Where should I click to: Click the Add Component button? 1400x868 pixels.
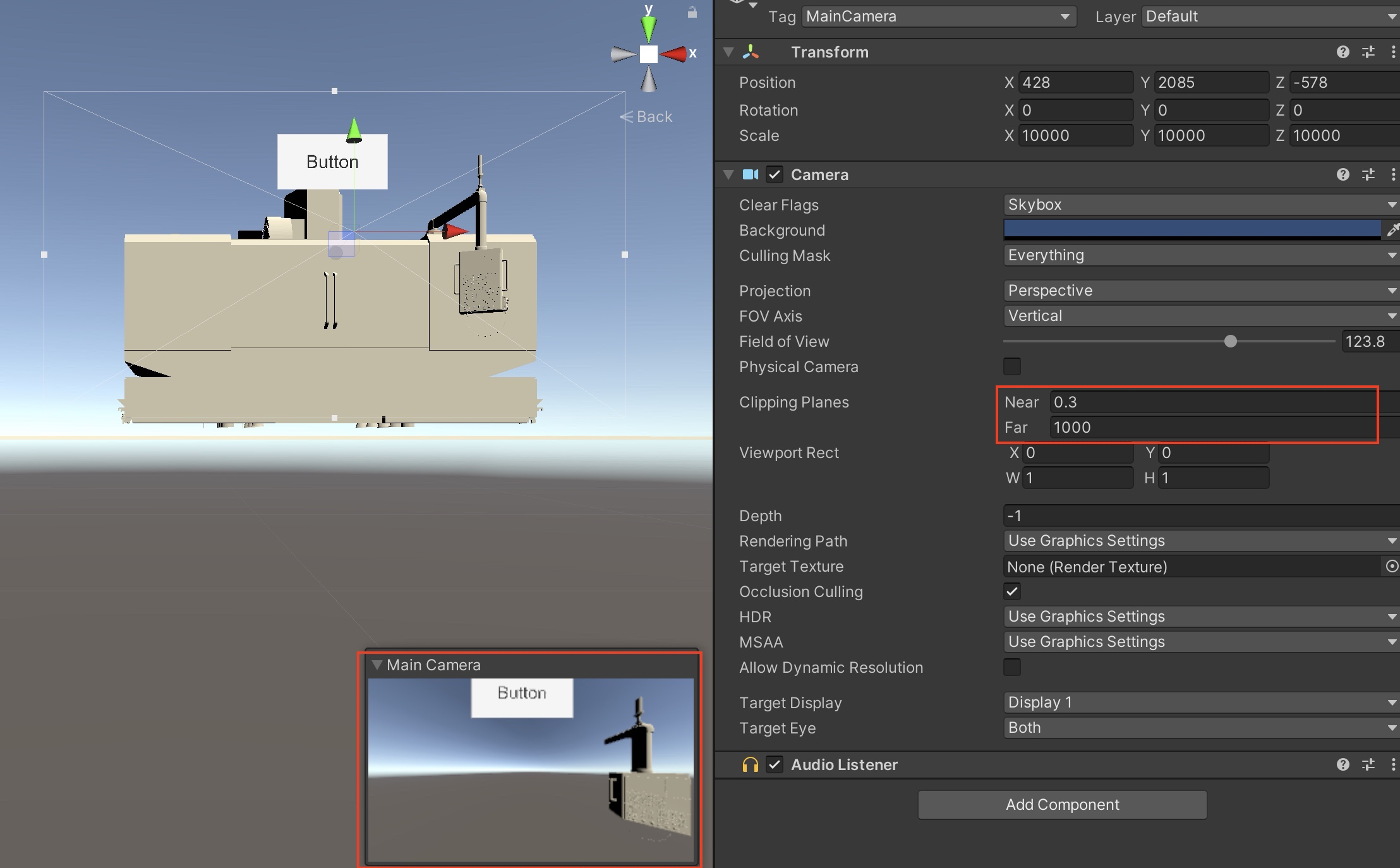click(x=1062, y=805)
